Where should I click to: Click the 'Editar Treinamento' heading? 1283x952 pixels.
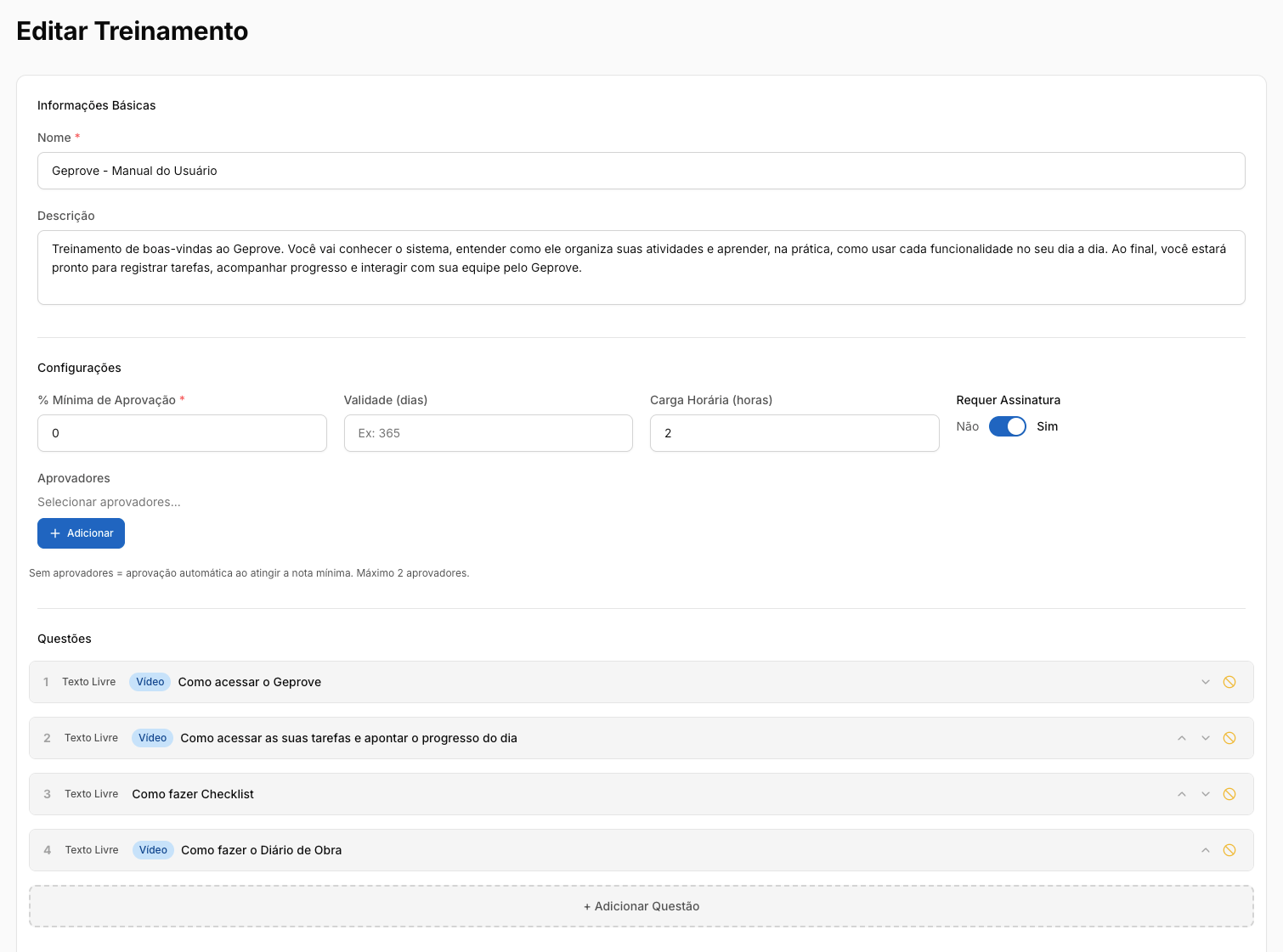coord(133,31)
